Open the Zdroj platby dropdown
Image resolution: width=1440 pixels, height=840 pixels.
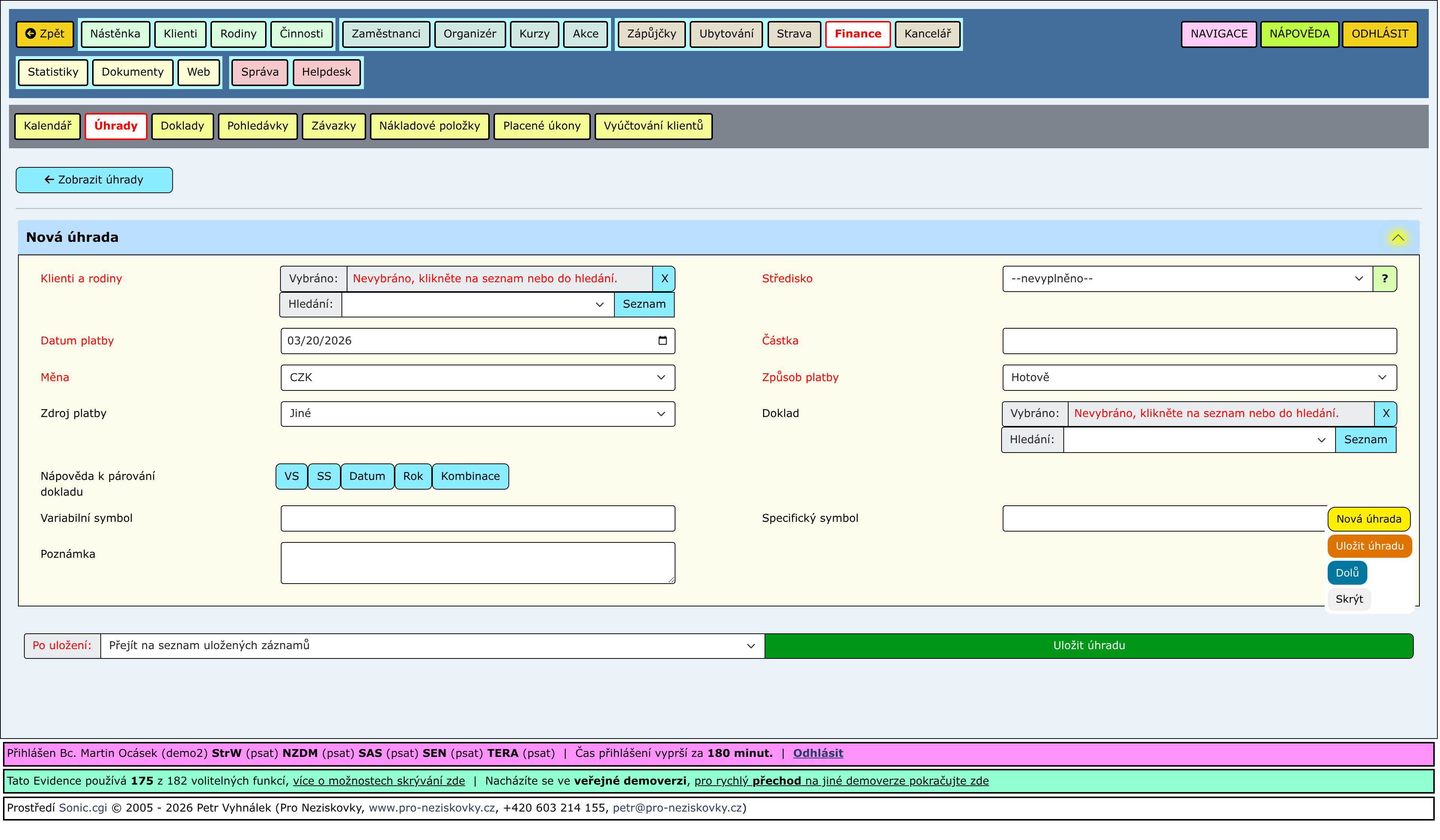[x=478, y=414]
